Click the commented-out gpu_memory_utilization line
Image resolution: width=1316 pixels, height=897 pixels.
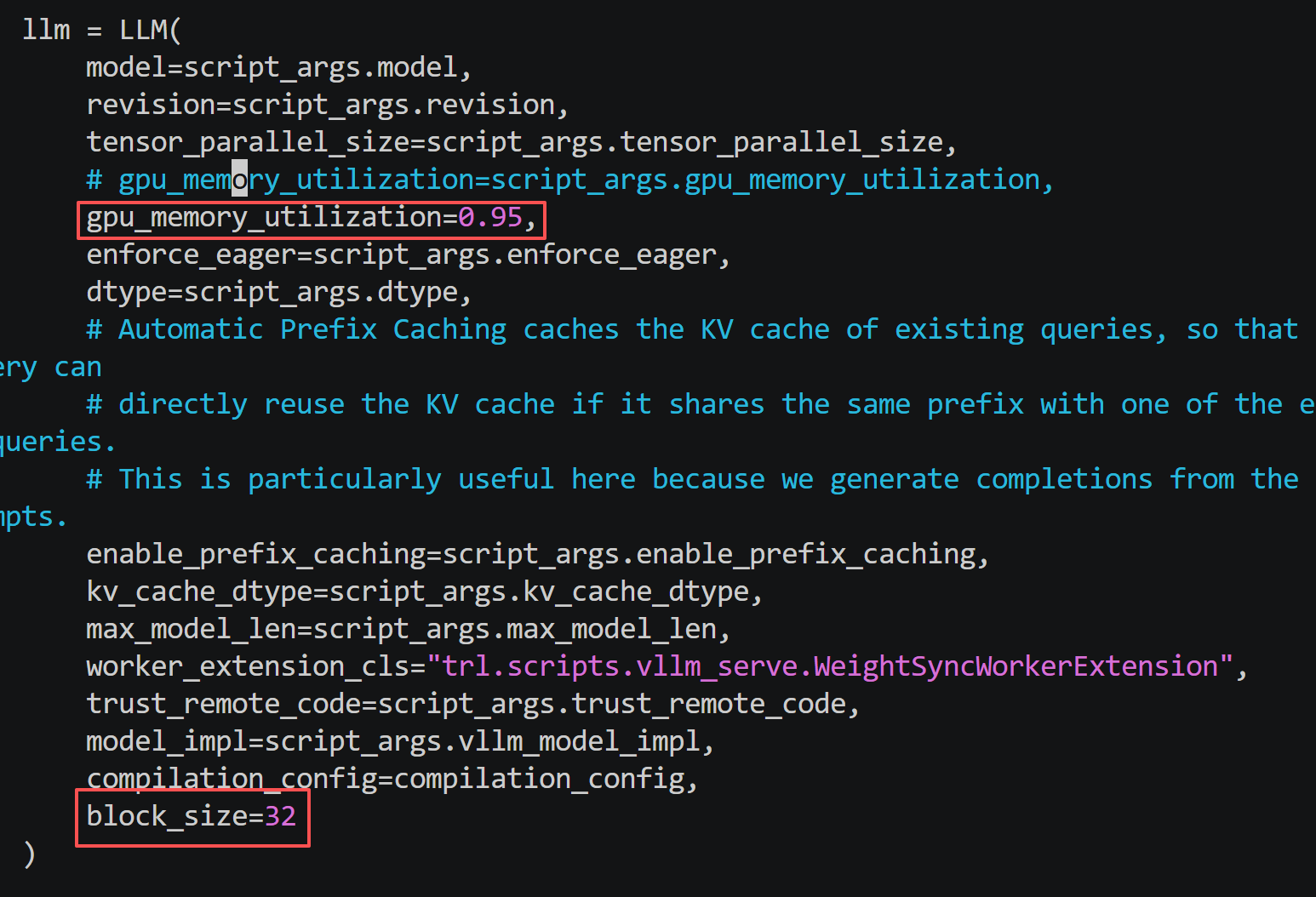(570, 180)
